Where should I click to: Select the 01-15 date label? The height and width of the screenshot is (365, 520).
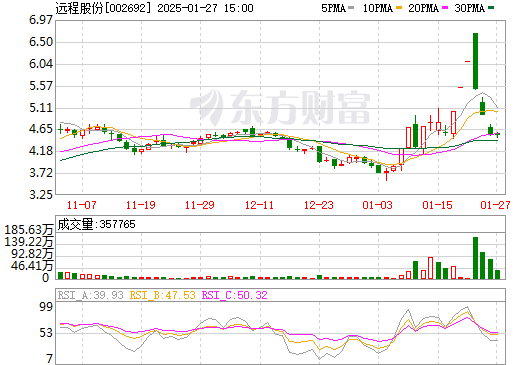tap(437, 205)
